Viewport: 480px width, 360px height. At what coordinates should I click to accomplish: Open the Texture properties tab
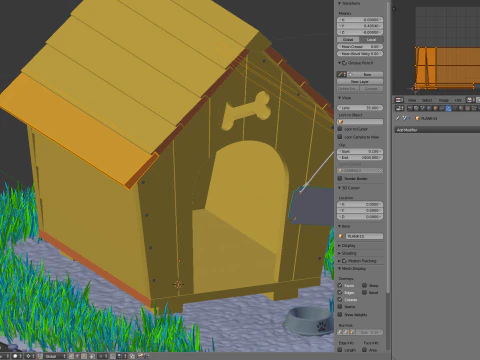point(467,108)
